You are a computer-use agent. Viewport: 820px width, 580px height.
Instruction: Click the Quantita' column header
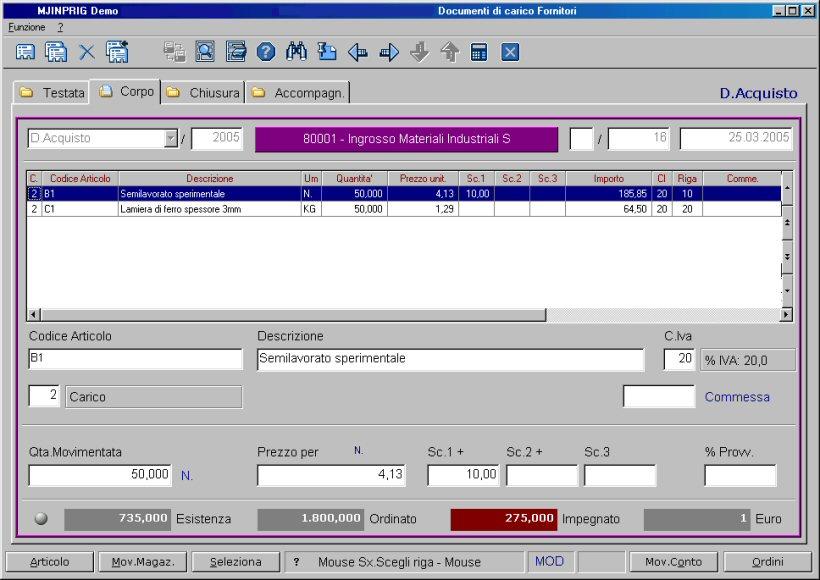coord(355,179)
